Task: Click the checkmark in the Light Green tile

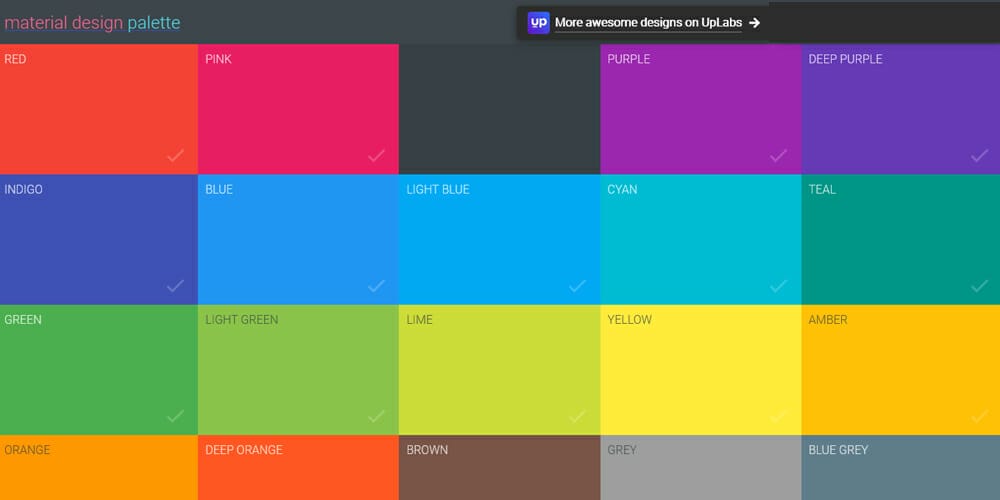Action: click(376, 416)
